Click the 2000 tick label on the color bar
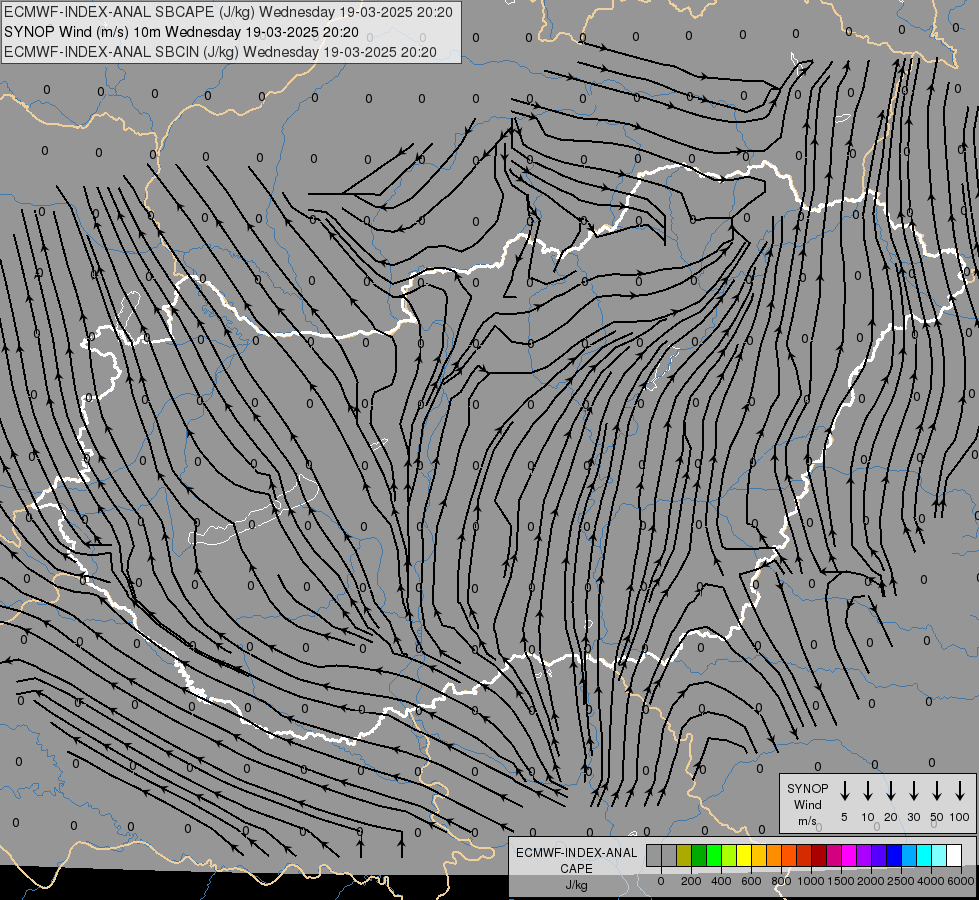979x900 pixels. (870, 881)
